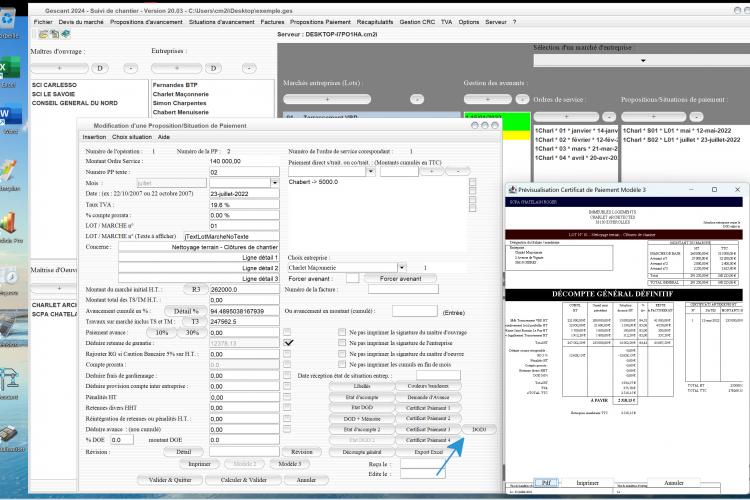Viewport: 750px width, 500px height.
Task: Open the Gestion CRC menu
Action: 417,22
